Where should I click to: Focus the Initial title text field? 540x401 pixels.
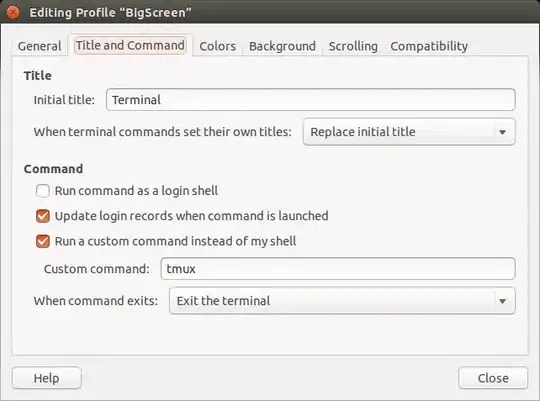click(311, 100)
